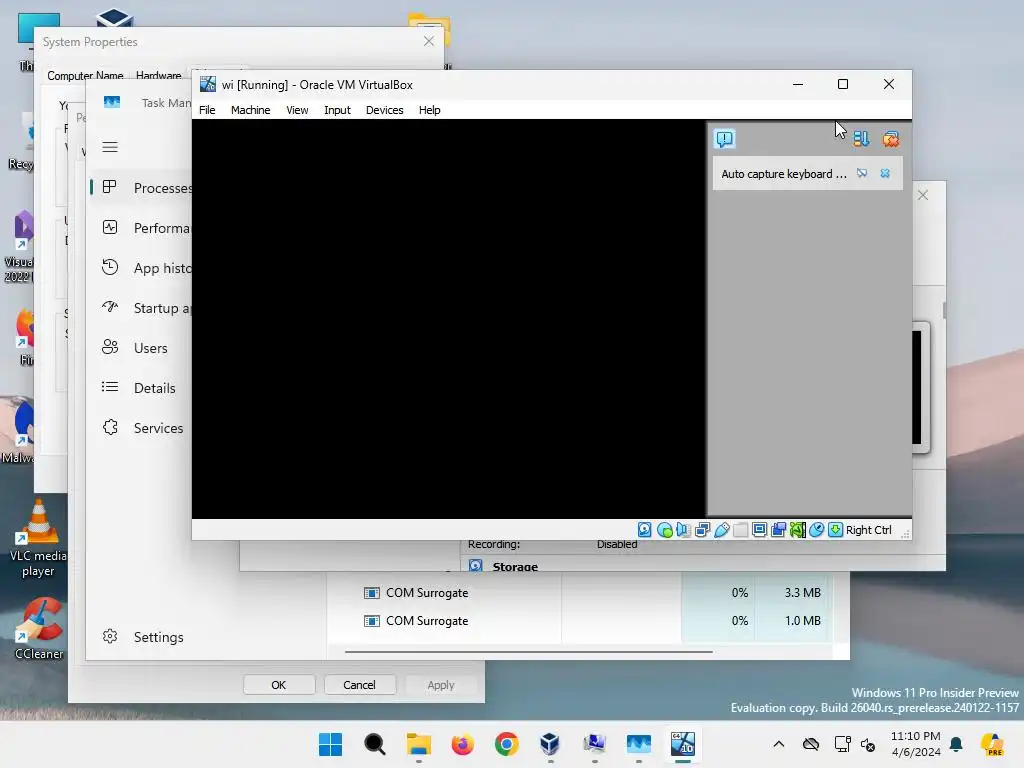Select App history in Task Manager sidebar
Image resolution: width=1024 pixels, height=768 pixels.
[142, 268]
